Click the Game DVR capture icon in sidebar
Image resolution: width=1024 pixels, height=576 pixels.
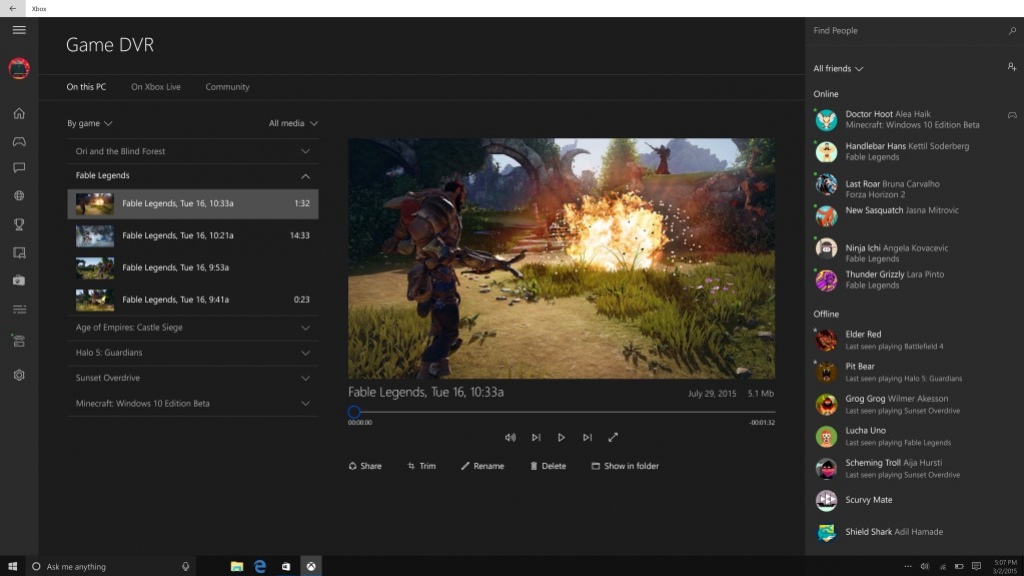[17, 280]
